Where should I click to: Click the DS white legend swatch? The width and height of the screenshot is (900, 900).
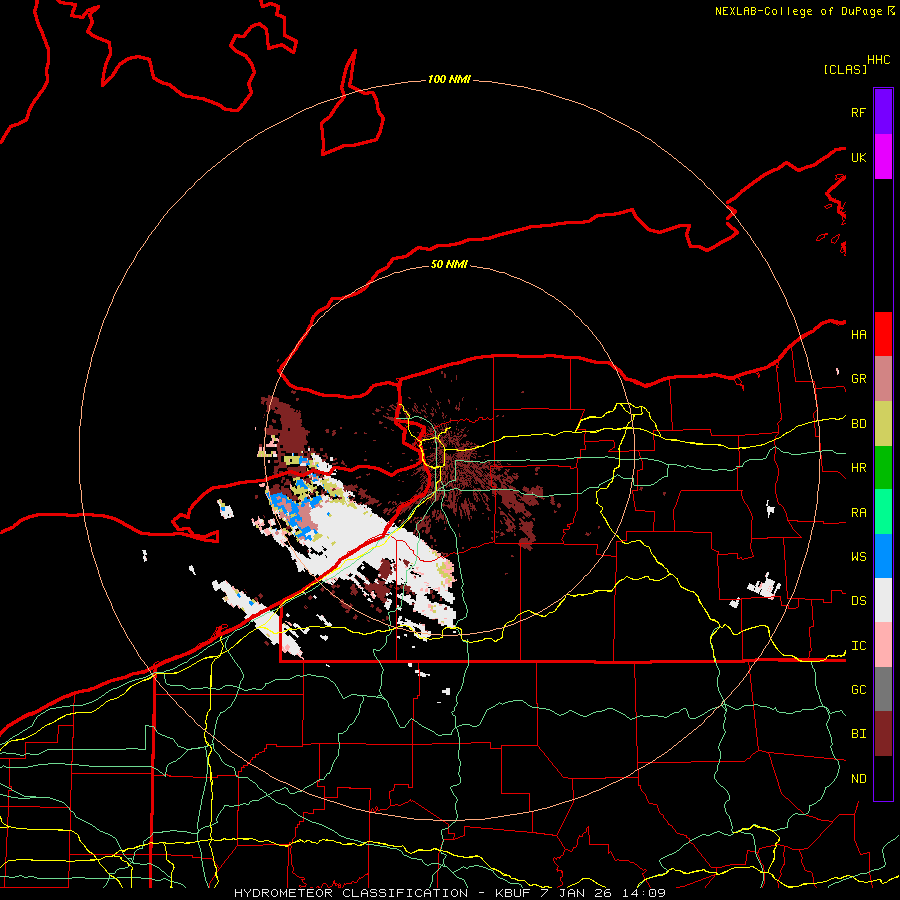(883, 600)
